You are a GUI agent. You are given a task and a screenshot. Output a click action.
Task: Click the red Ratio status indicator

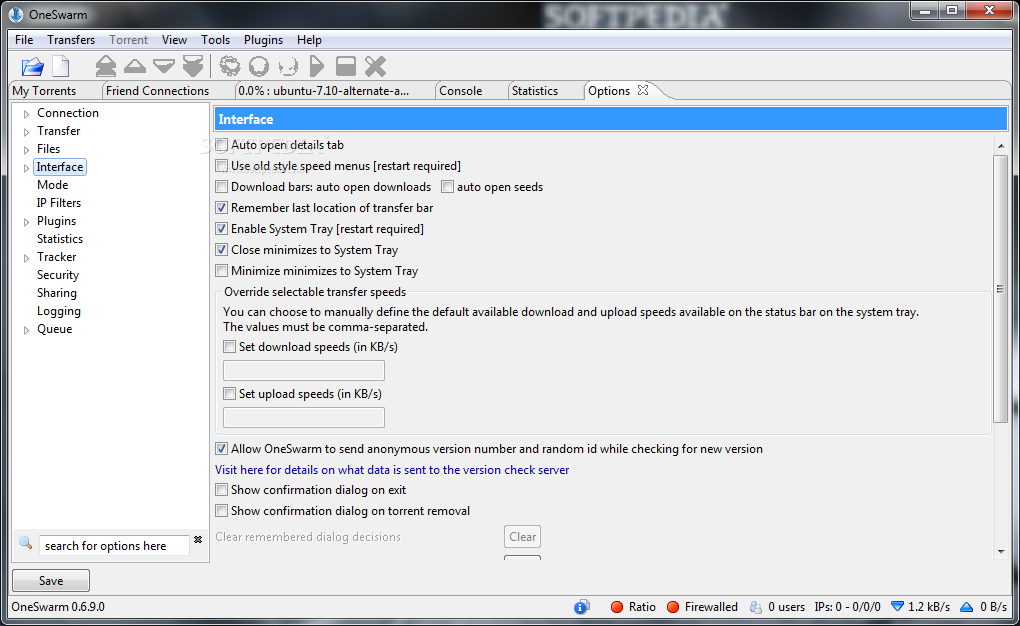click(617, 606)
